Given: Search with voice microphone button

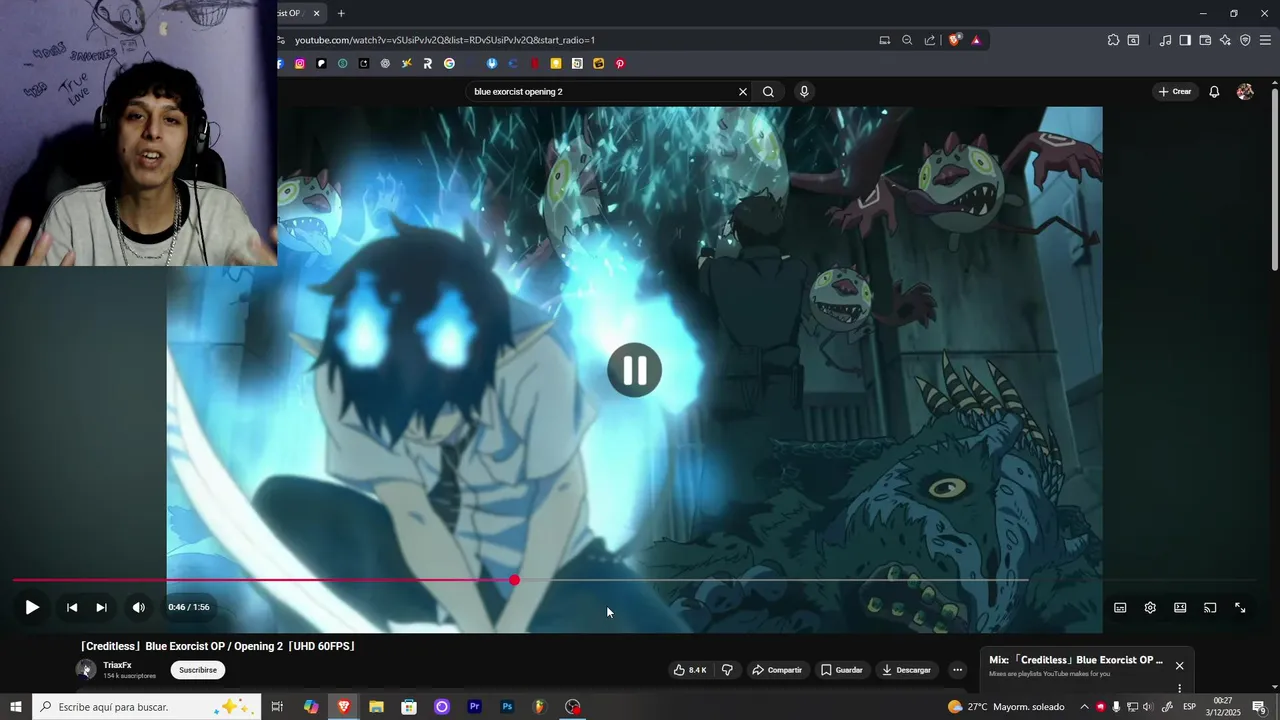Looking at the screenshot, I should [x=804, y=92].
